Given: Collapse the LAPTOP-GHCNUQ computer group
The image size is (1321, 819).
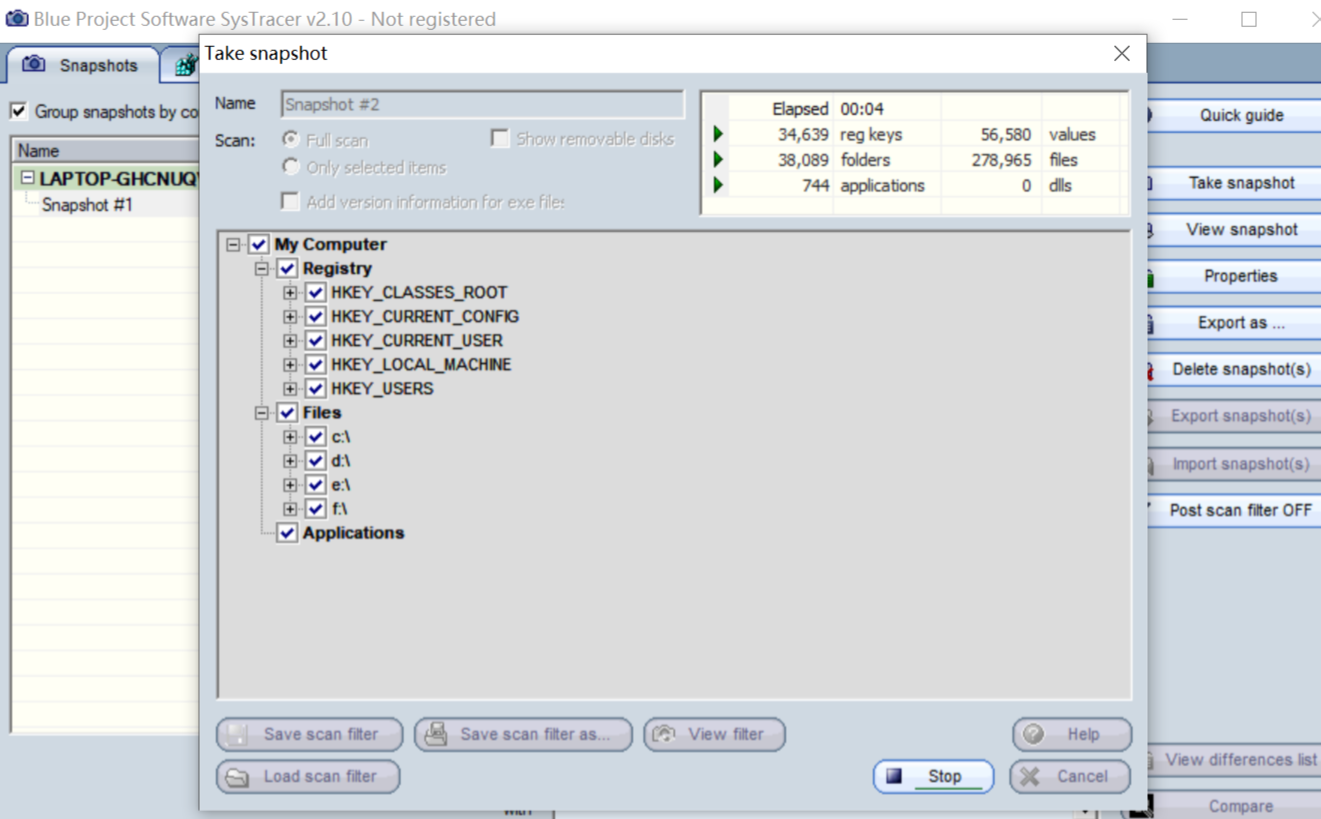Looking at the screenshot, I should coord(28,178).
